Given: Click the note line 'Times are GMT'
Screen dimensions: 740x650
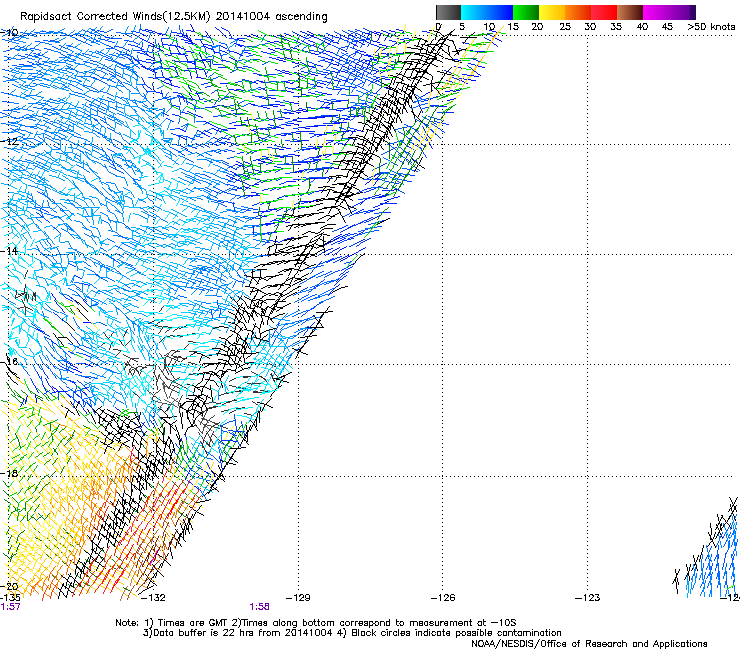Looking at the screenshot, I should pyautogui.click(x=193, y=623).
